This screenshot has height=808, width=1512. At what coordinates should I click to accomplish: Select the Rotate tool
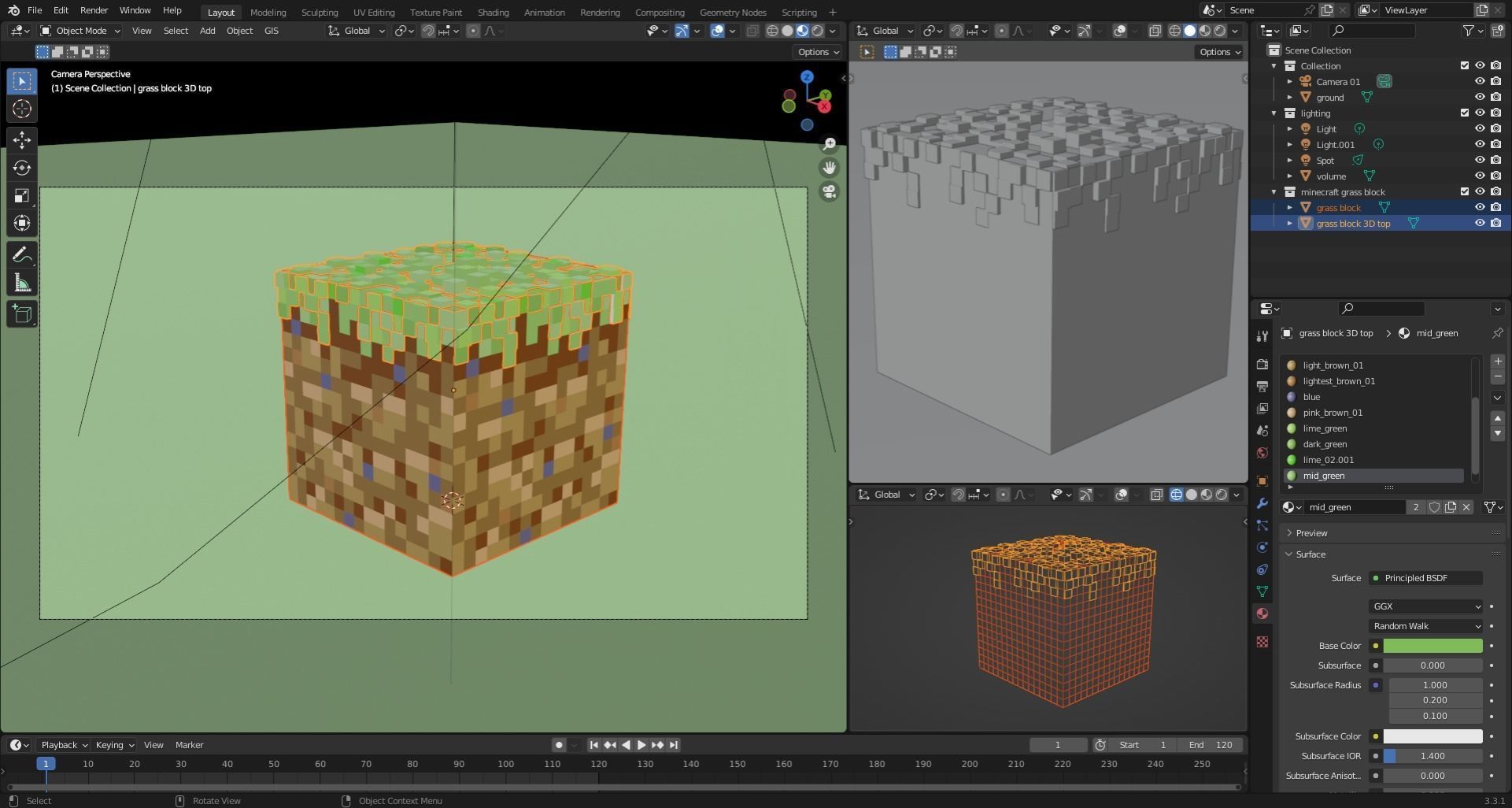(22, 168)
